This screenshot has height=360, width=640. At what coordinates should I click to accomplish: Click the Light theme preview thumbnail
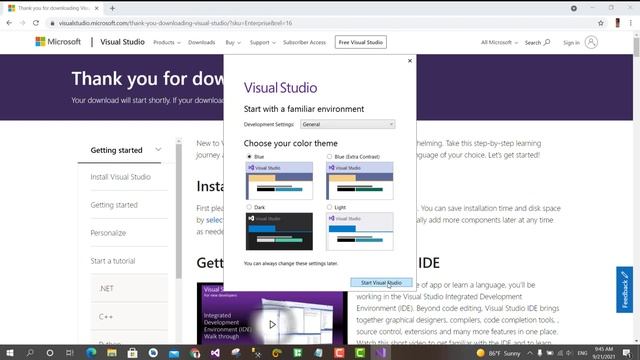point(360,231)
